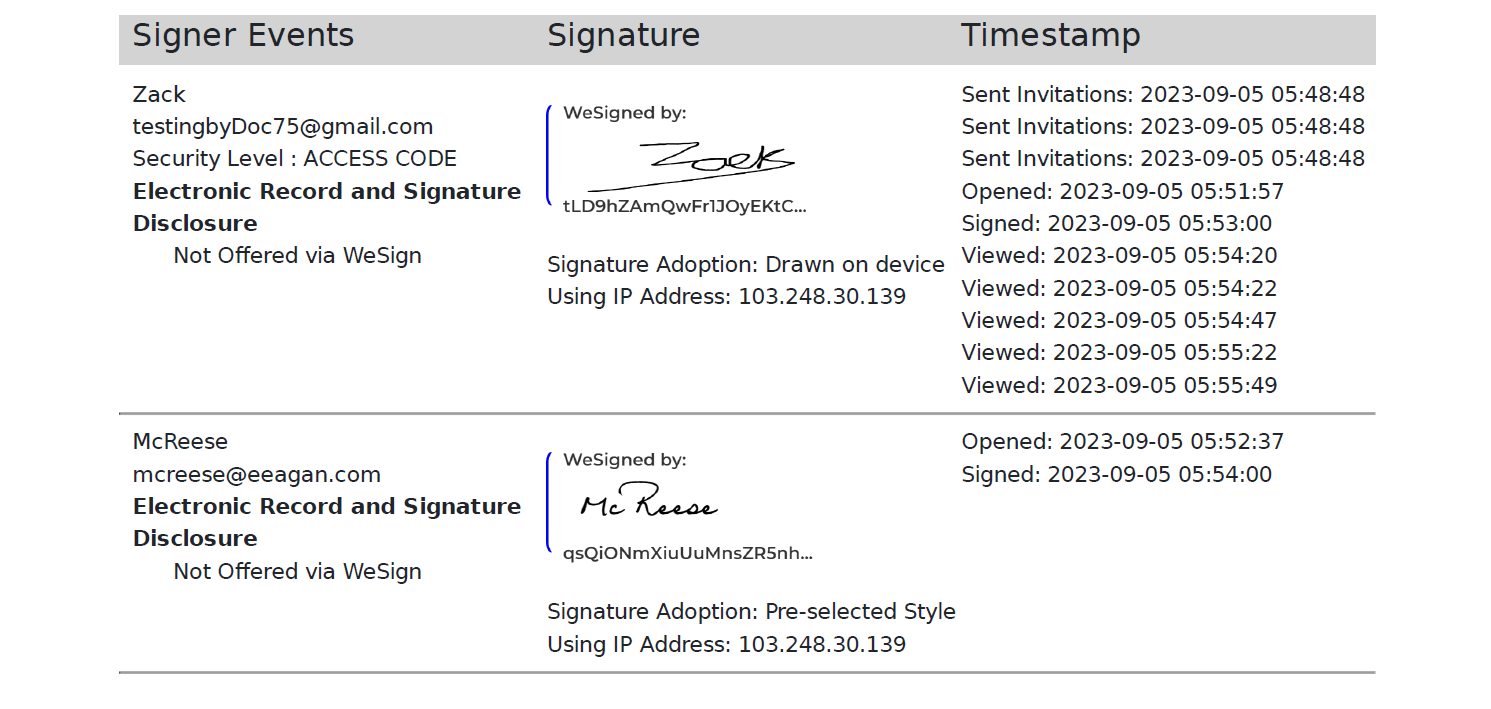Click the signer name McReese

[x=180, y=441]
